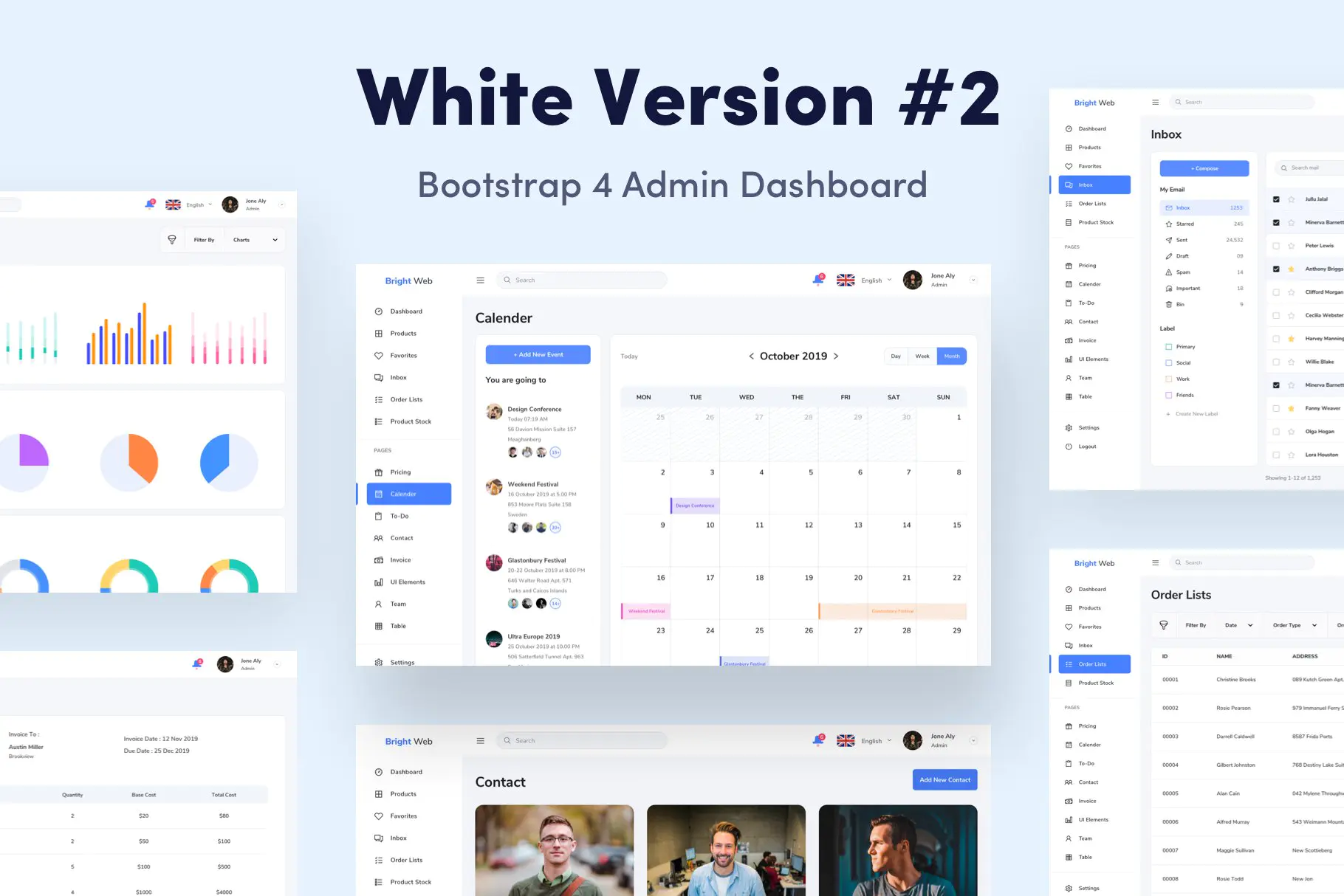Switch calendar to Month view
Screen dimensions: 1344x896
952,356
